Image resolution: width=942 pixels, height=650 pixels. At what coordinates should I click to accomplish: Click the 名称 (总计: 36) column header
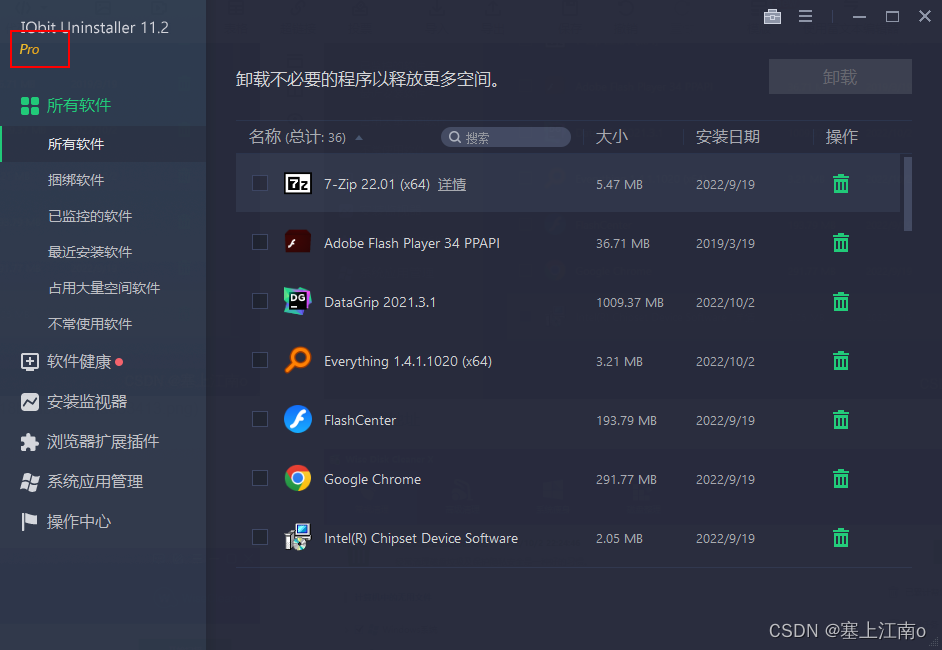(297, 137)
